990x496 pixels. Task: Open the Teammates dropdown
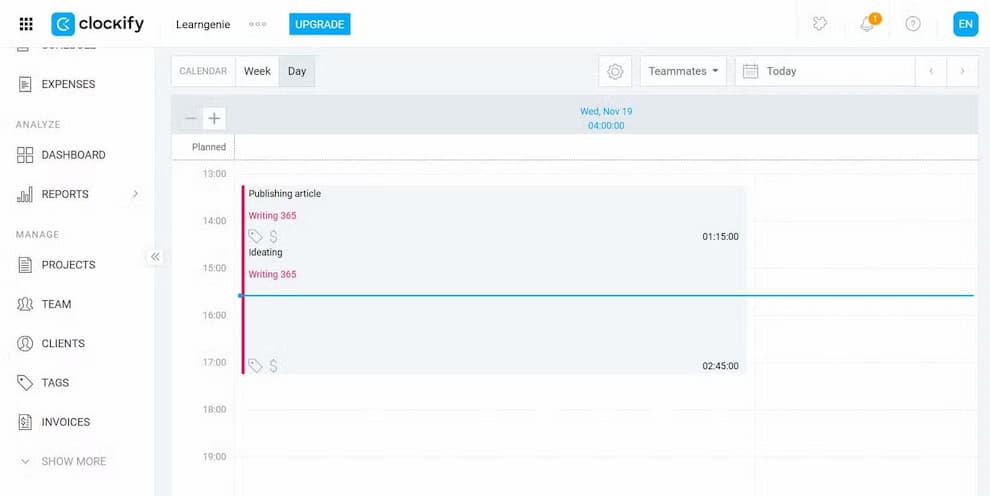tap(683, 72)
